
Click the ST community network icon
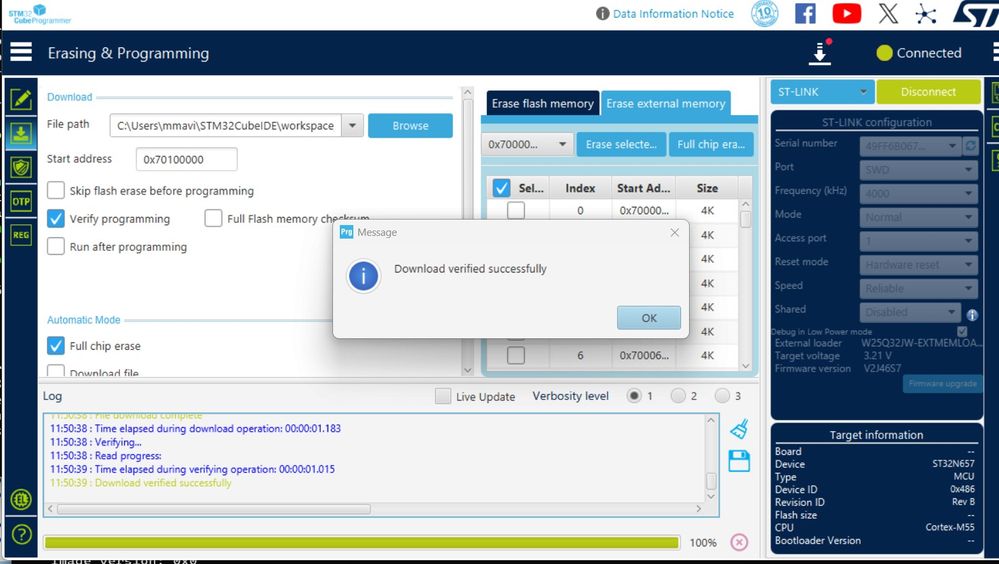(926, 14)
